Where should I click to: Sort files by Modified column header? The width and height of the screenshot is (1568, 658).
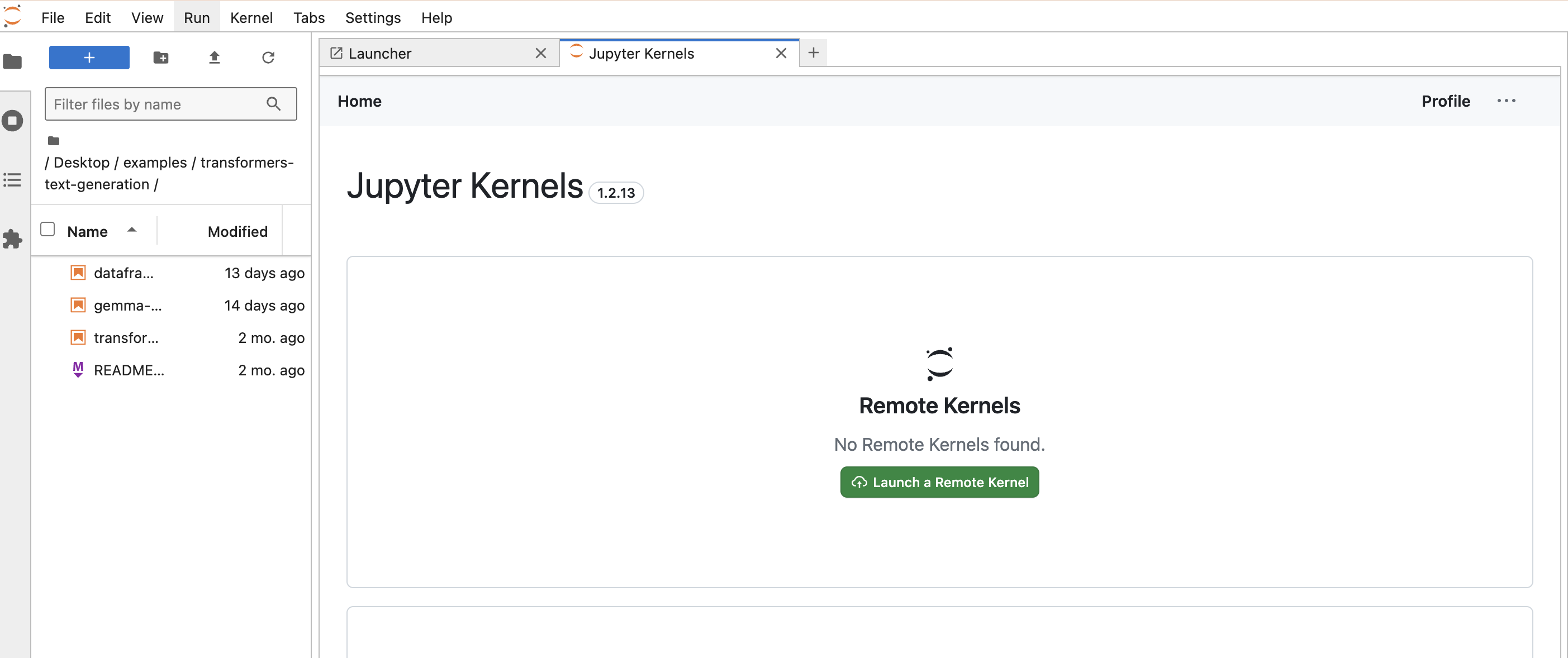(x=237, y=231)
